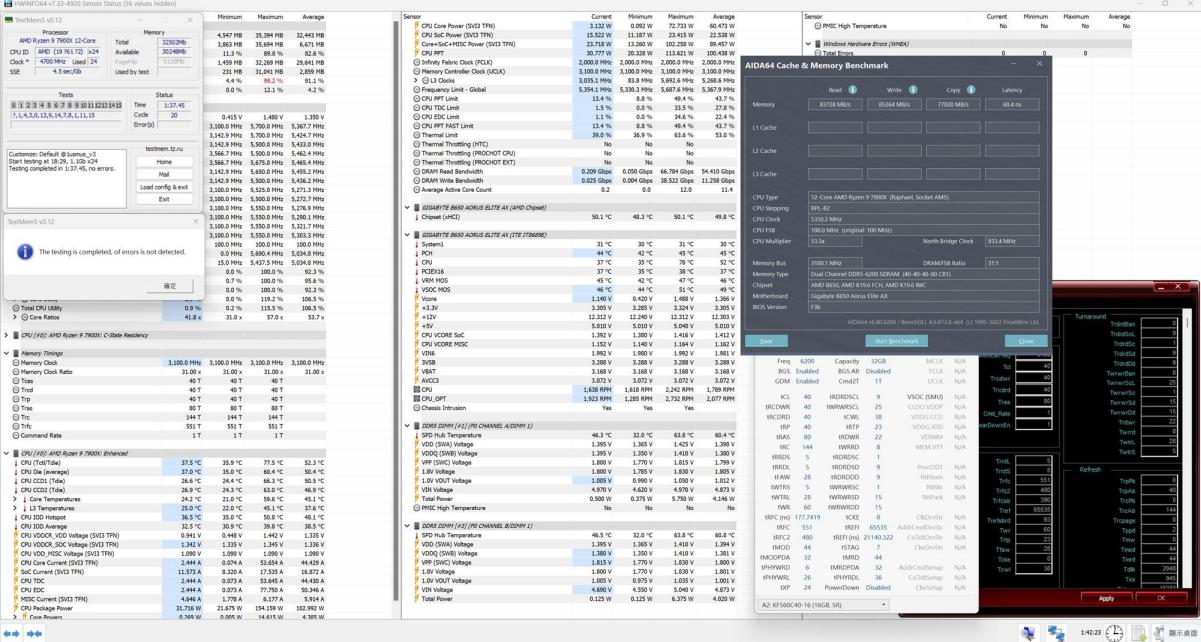Click the fan icon beside CPU_OPT row
1201x642 pixels.
pyautogui.click(x=417, y=399)
